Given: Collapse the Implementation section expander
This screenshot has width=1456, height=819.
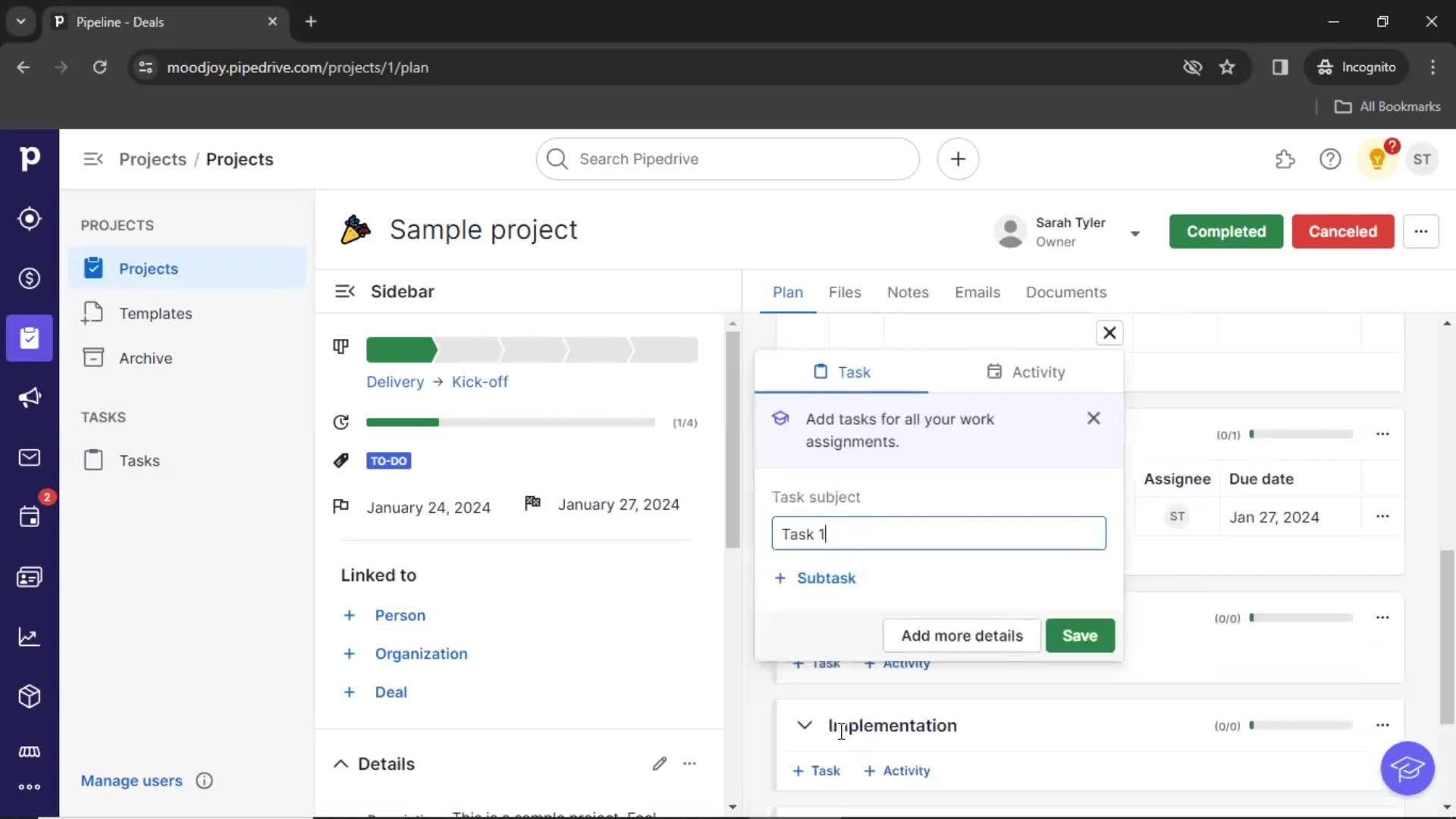Looking at the screenshot, I should coord(804,725).
